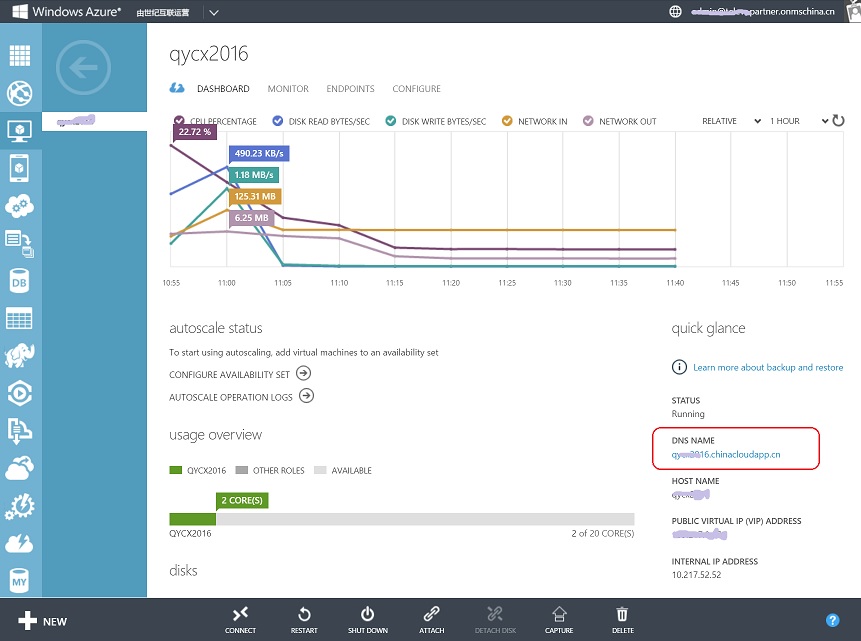
Task: Attach a disk with the Attach icon
Action: coord(432,614)
